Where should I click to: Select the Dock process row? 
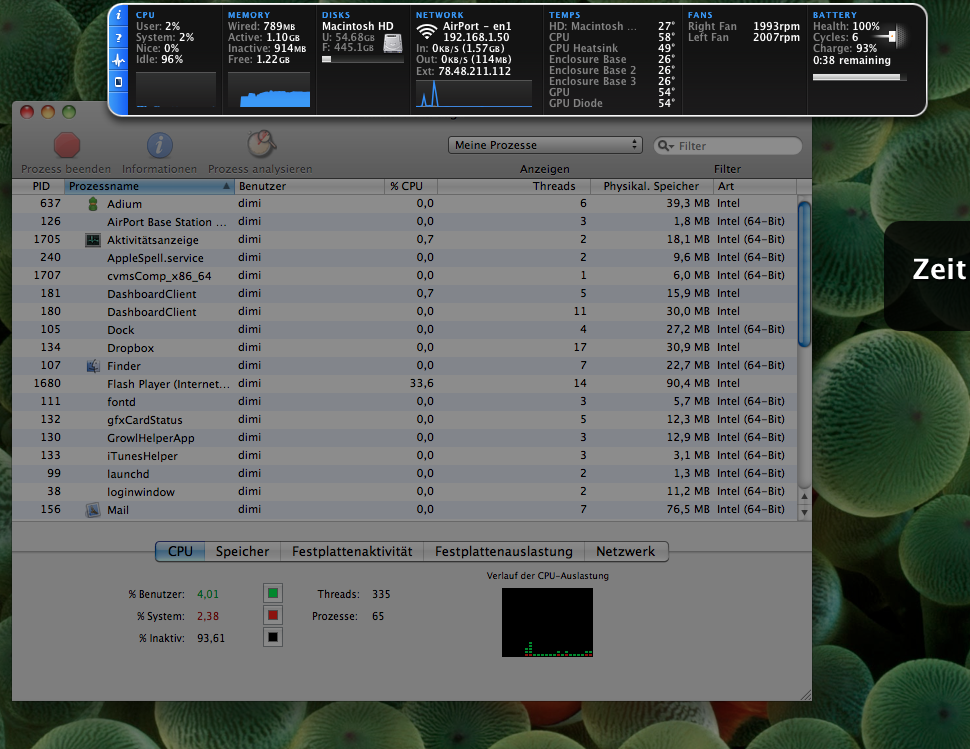[x=405, y=330]
